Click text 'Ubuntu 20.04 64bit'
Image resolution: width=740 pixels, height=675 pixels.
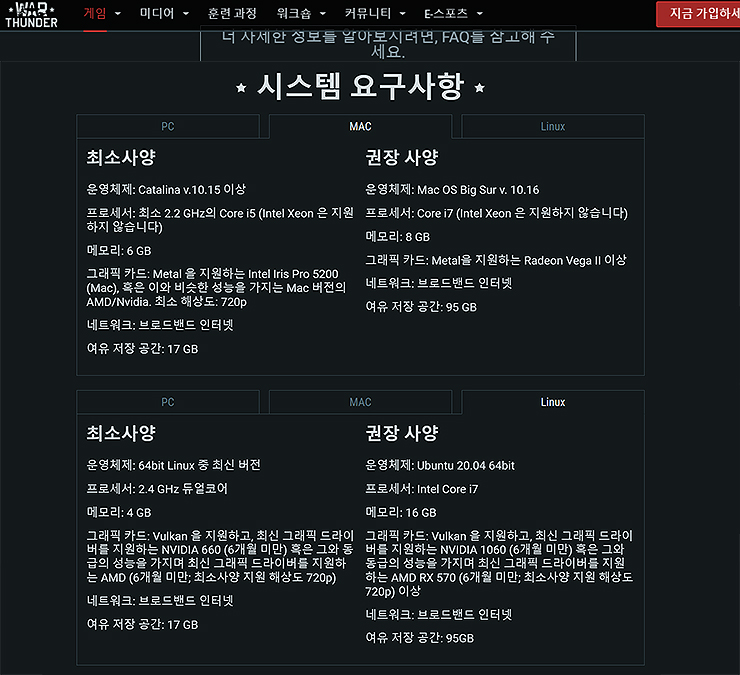coord(466,465)
